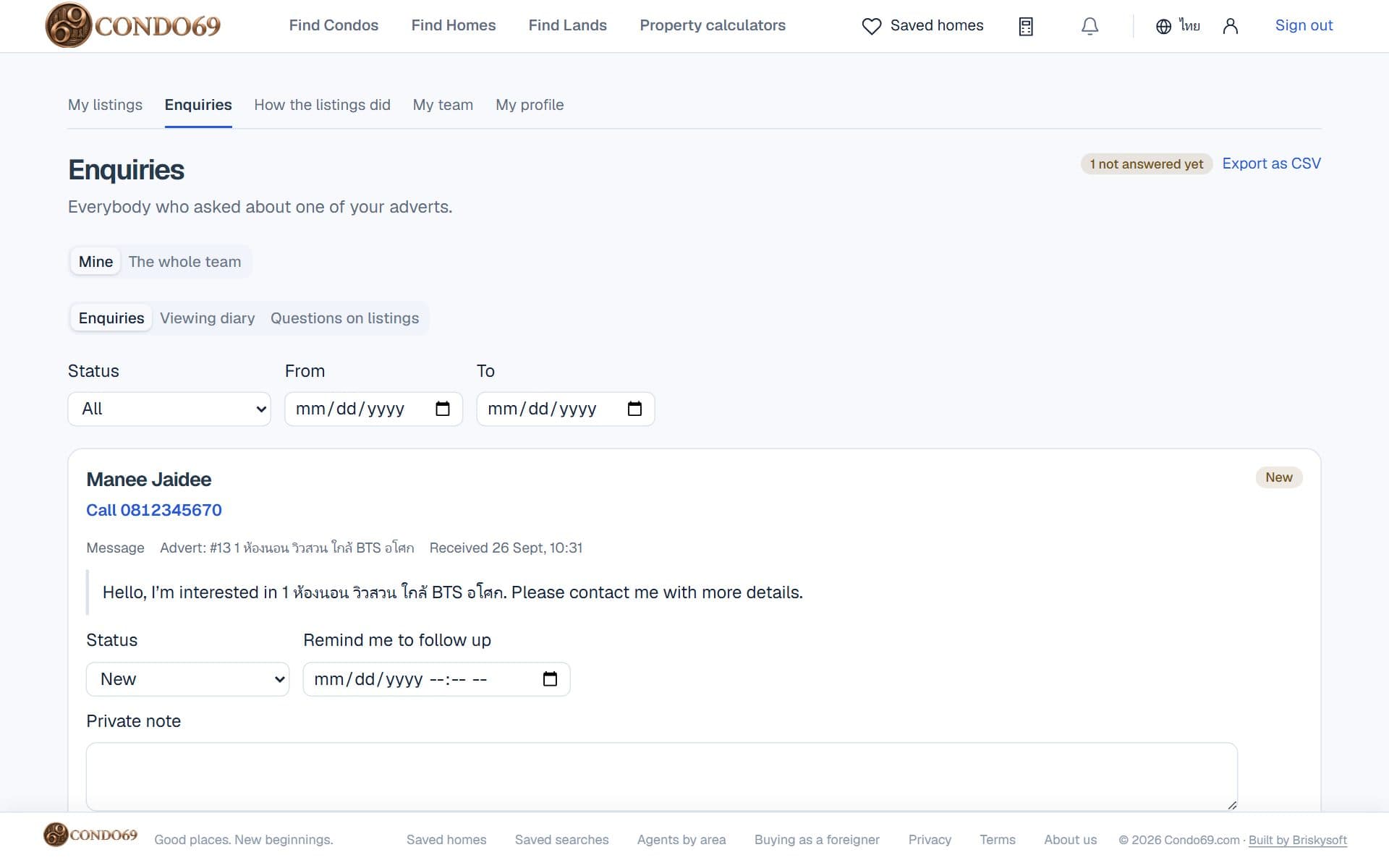Open the Privacy footer link
The width and height of the screenshot is (1389, 868).
(930, 840)
